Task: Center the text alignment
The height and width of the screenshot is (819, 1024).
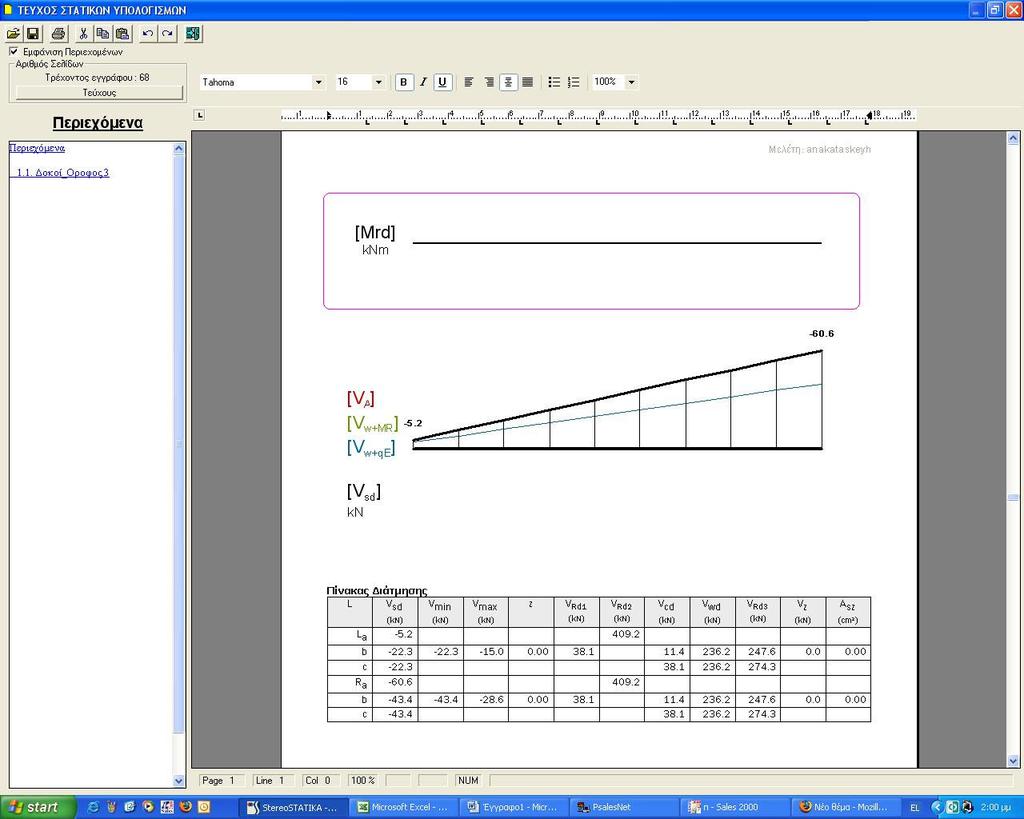Action: [508, 82]
